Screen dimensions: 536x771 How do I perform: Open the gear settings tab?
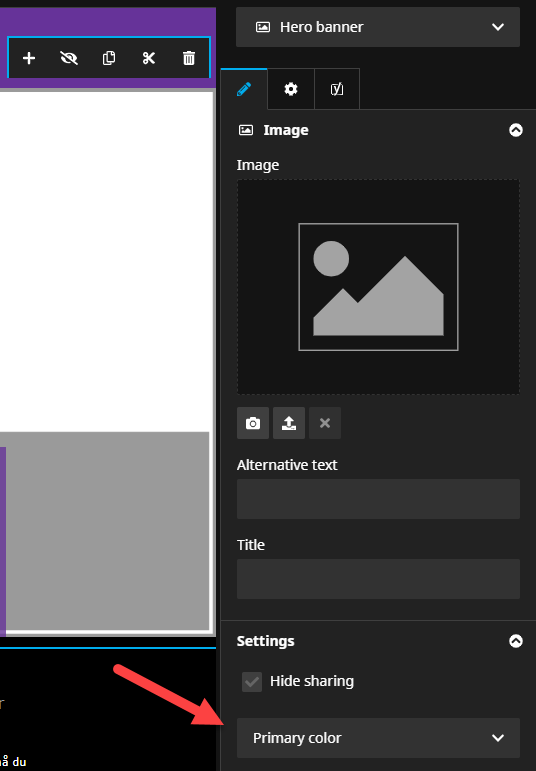(291, 89)
